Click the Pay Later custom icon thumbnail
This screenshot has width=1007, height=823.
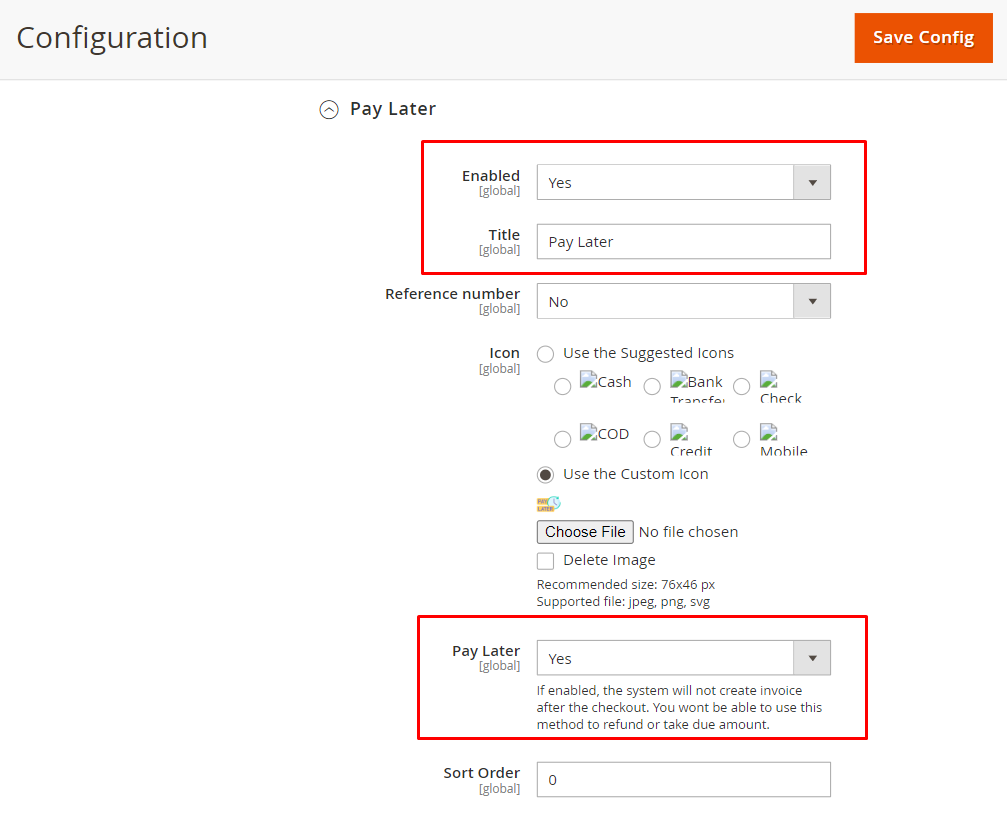click(x=549, y=504)
